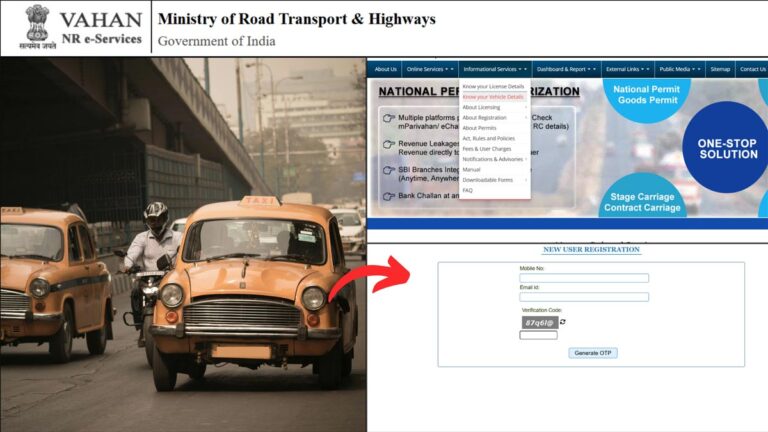Image resolution: width=768 pixels, height=432 pixels.
Task: Click the Ministry of Road Transport & Highways text
Action: coord(296,19)
